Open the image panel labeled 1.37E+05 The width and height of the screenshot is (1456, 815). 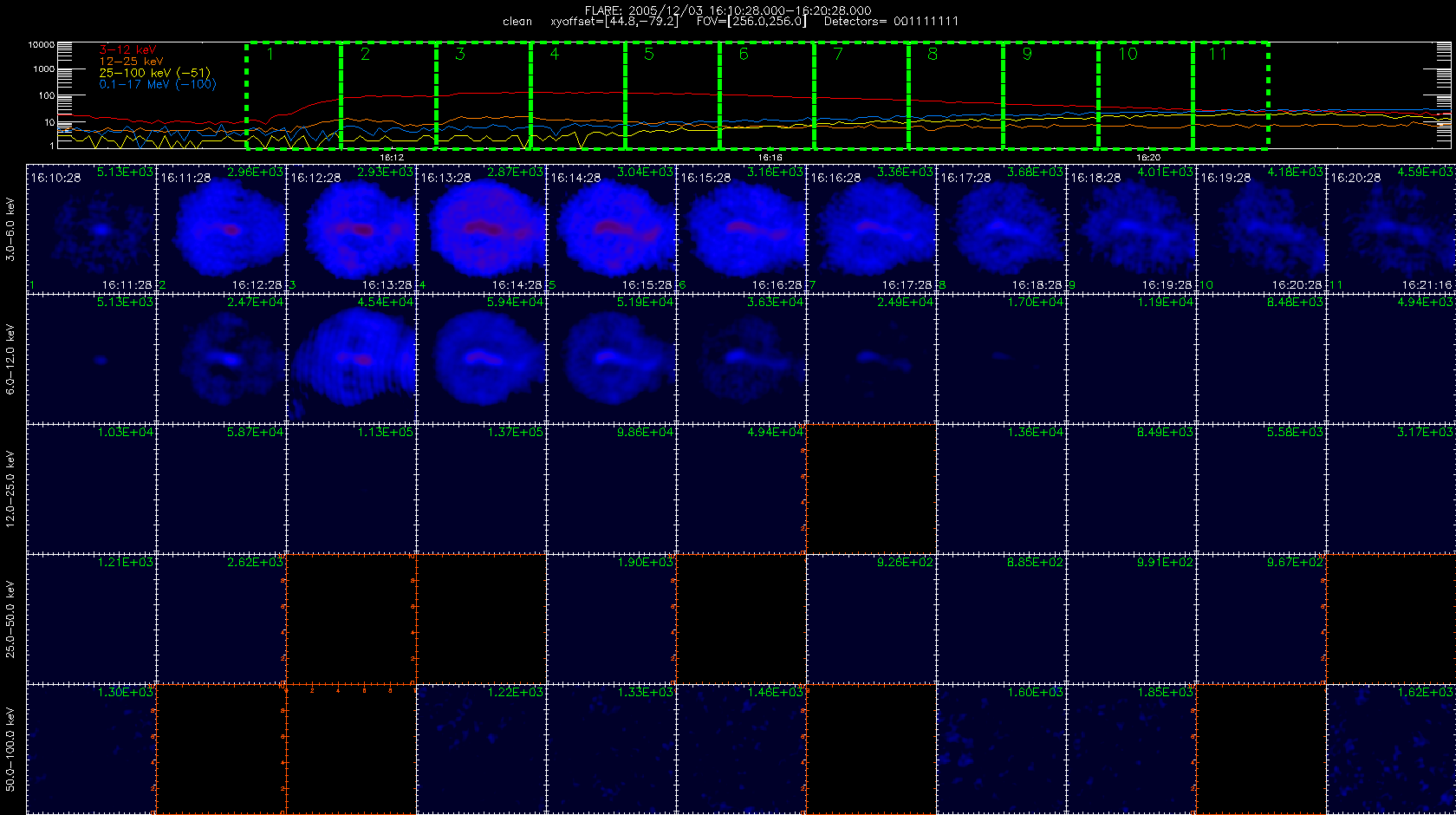[481, 489]
